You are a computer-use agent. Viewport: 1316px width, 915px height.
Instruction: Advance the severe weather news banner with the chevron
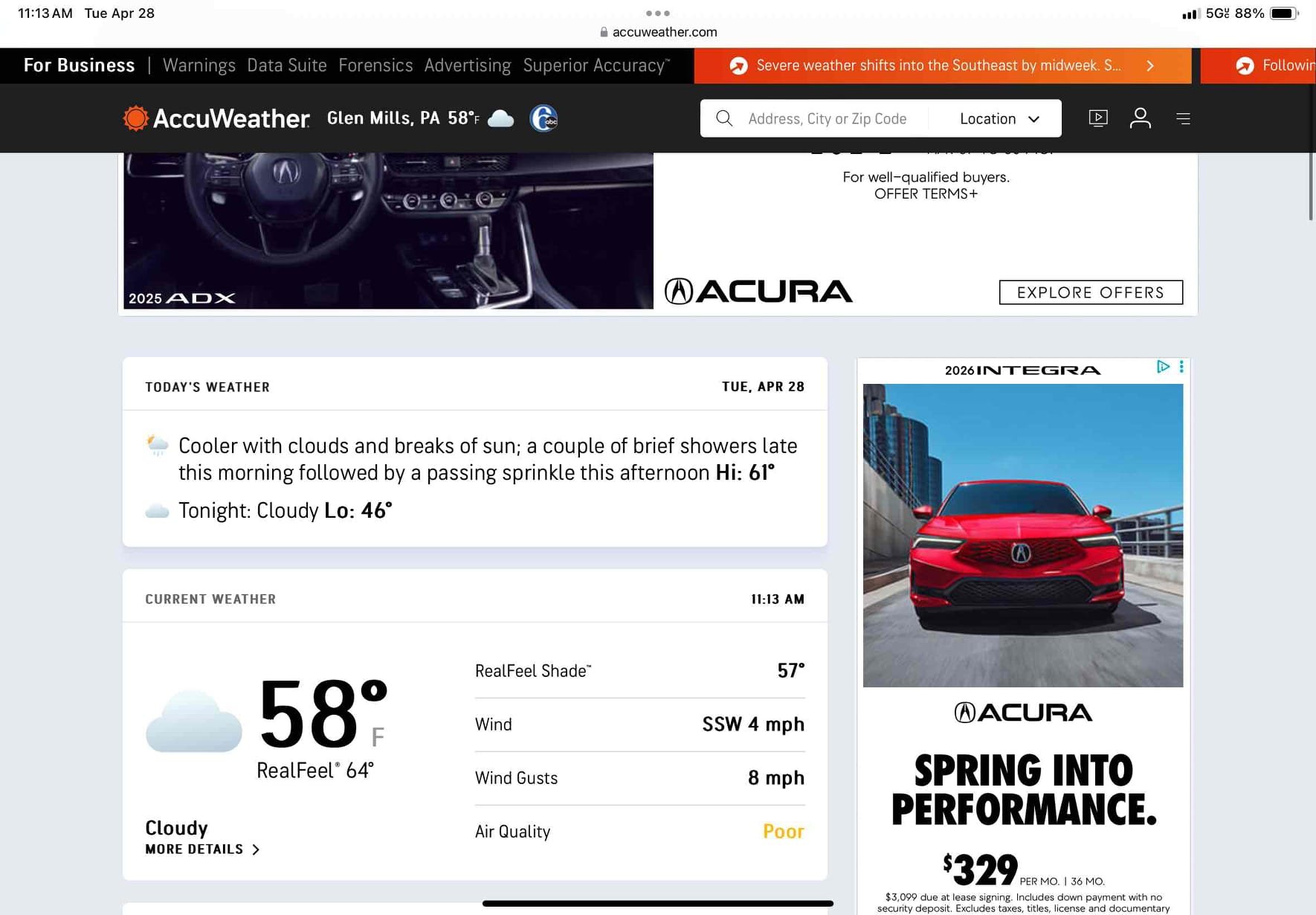click(1150, 65)
